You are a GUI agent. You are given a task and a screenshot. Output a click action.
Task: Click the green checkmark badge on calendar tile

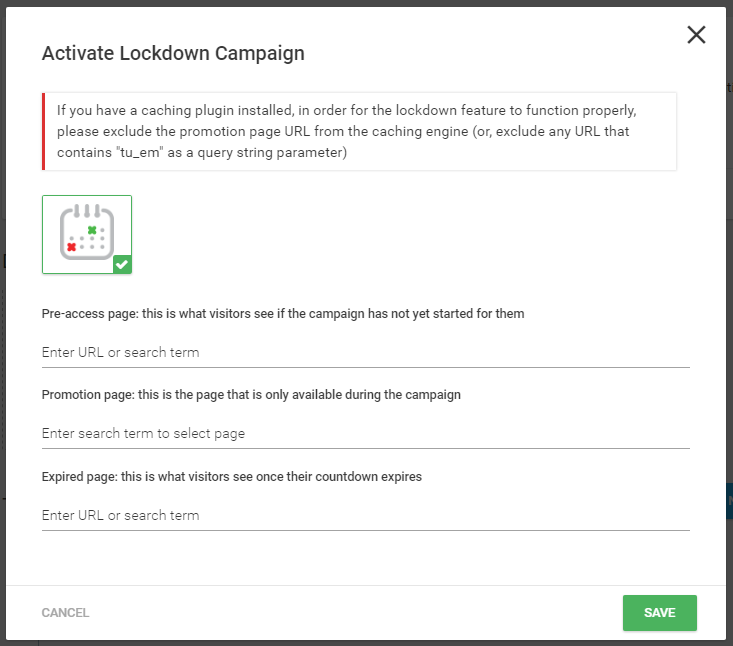pos(122,265)
